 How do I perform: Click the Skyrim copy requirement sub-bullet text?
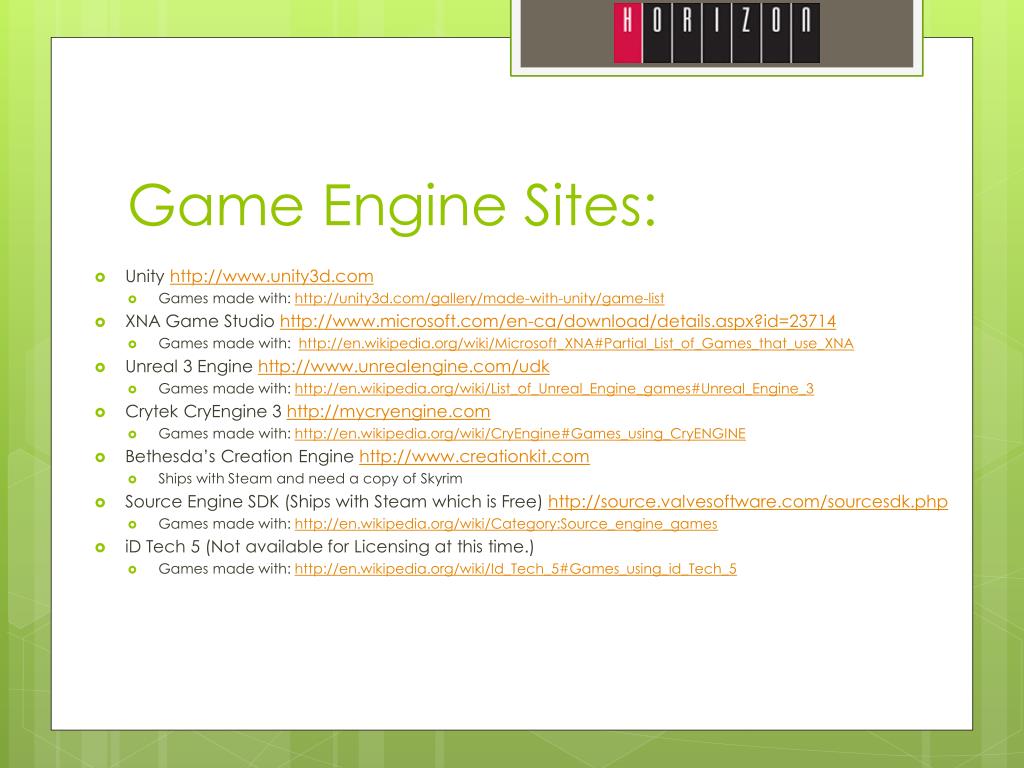click(310, 479)
